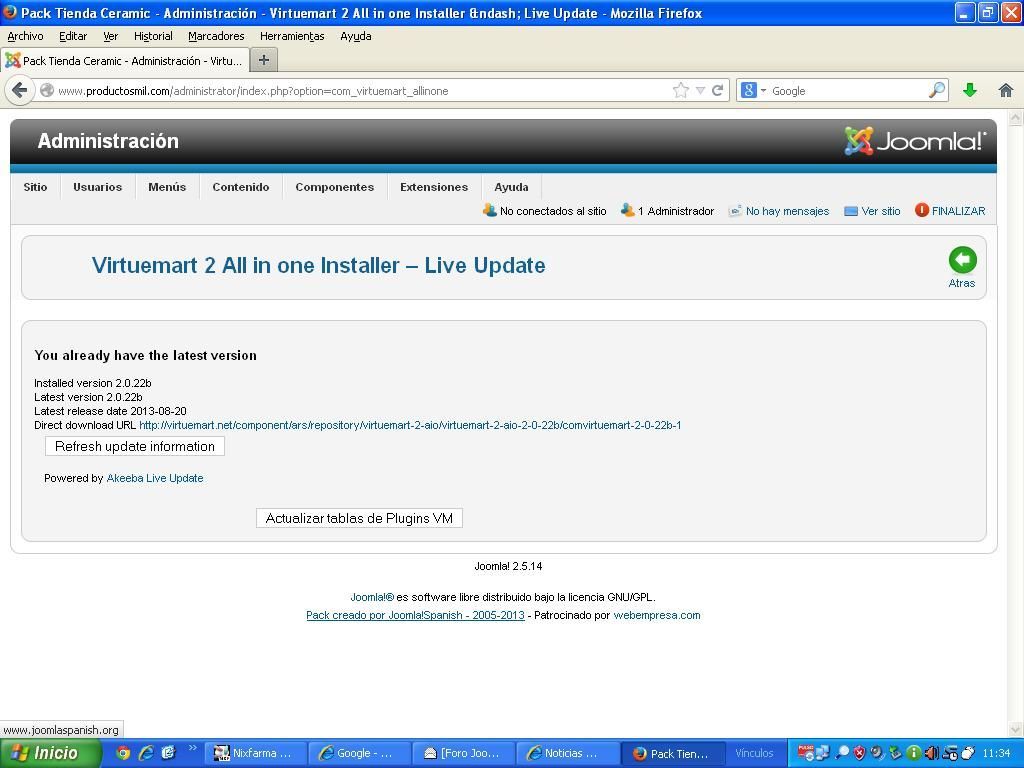The image size is (1024, 768).
Task: Open the Sitio admin menu
Action: (x=35, y=187)
